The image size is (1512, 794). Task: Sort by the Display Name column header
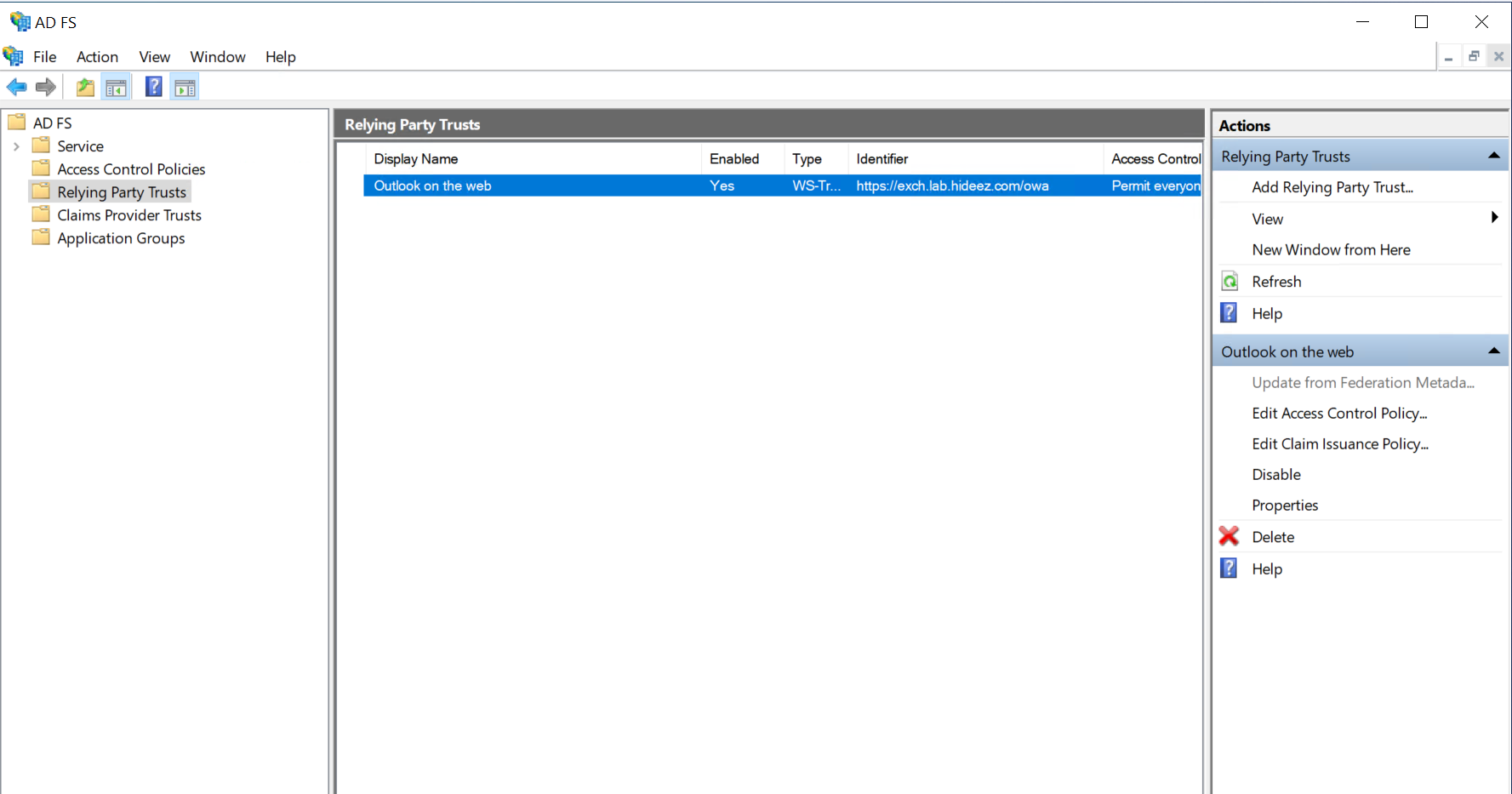[x=416, y=159]
